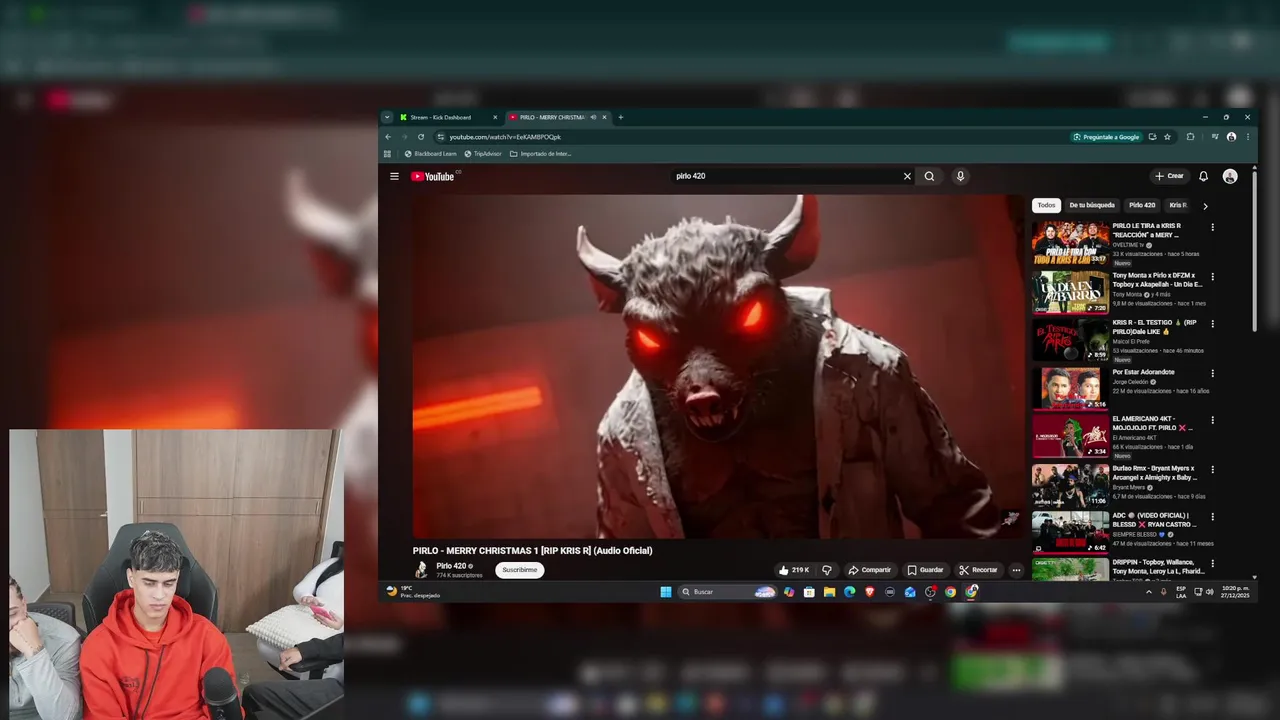Click the Compartir share button
This screenshot has width=1280, height=720.
click(x=869, y=570)
